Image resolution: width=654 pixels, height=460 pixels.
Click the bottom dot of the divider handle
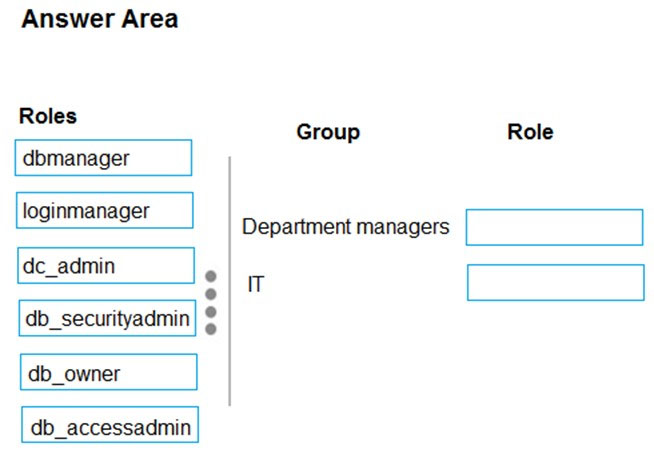pyautogui.click(x=211, y=329)
